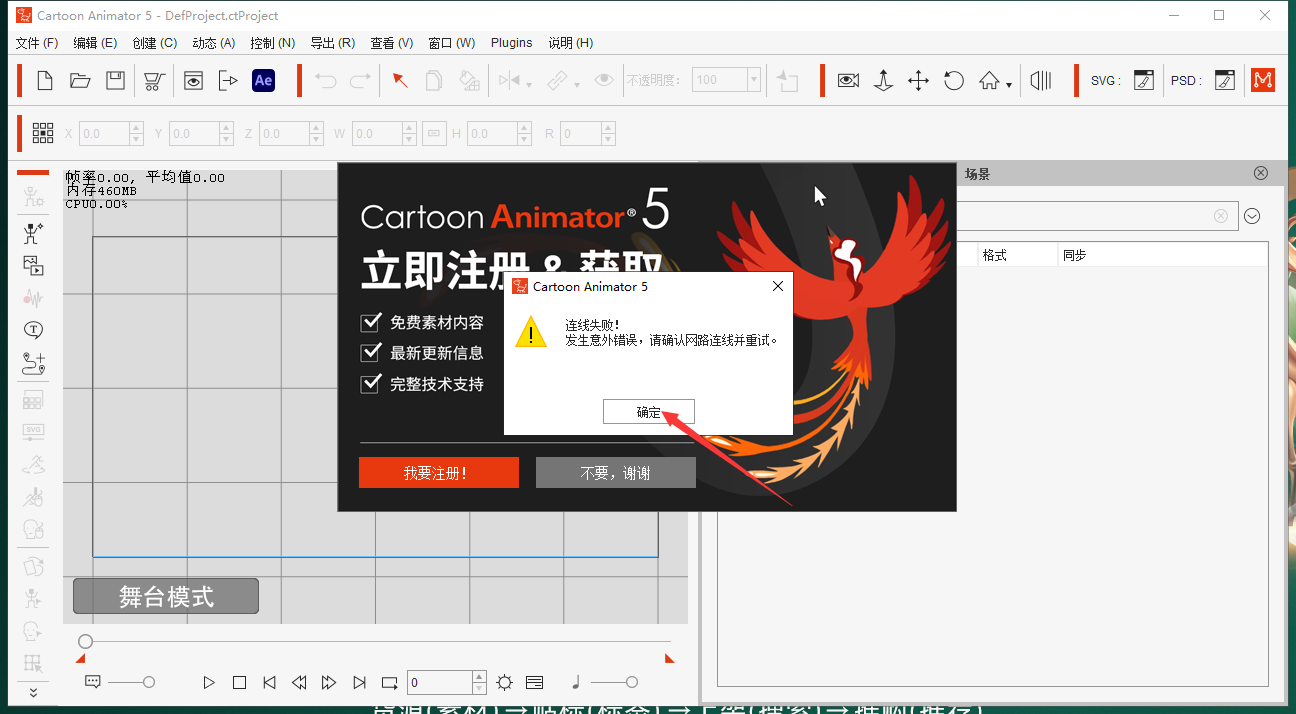
Task: Open the Plugins menu
Action: (x=511, y=43)
